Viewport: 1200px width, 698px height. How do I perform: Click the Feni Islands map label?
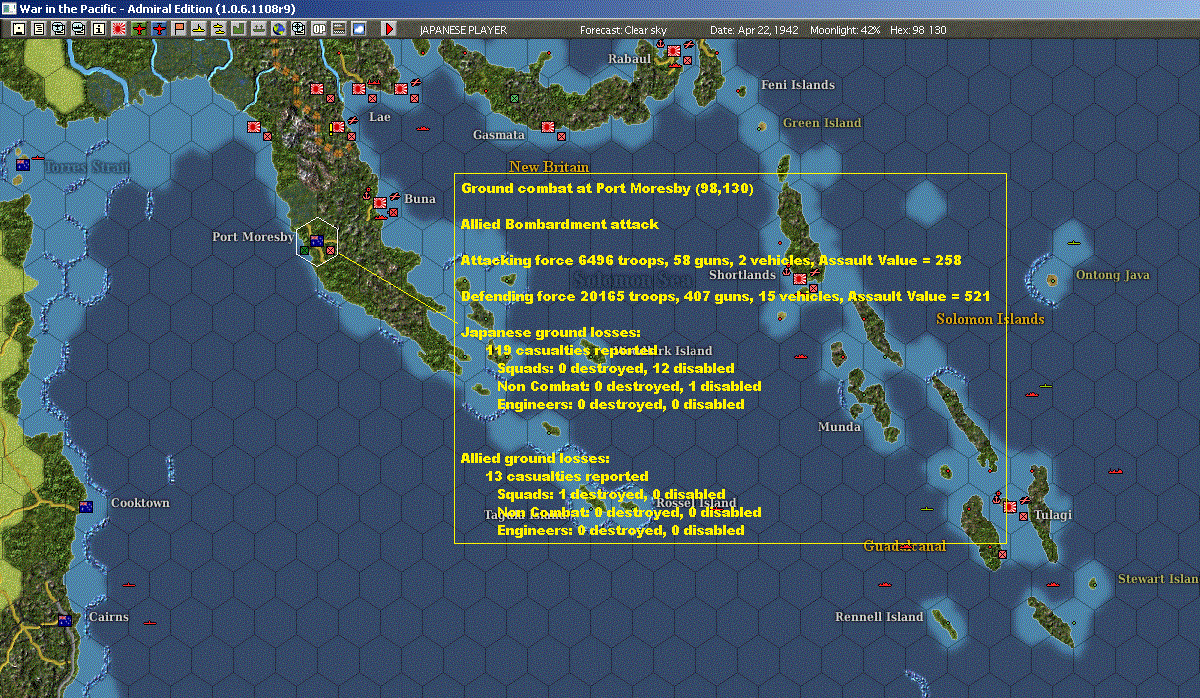coord(798,85)
